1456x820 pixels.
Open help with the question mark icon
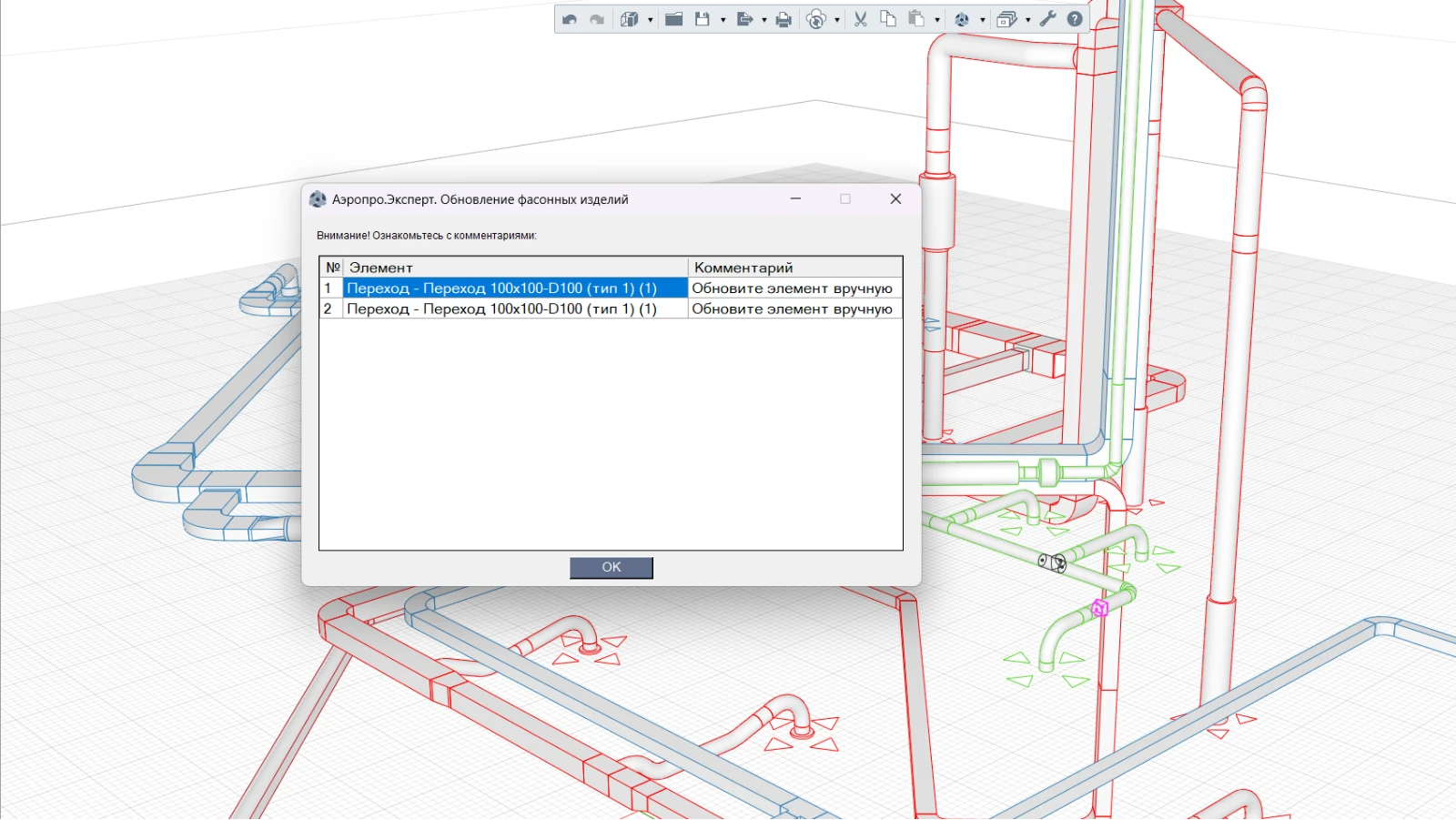click(x=1075, y=19)
